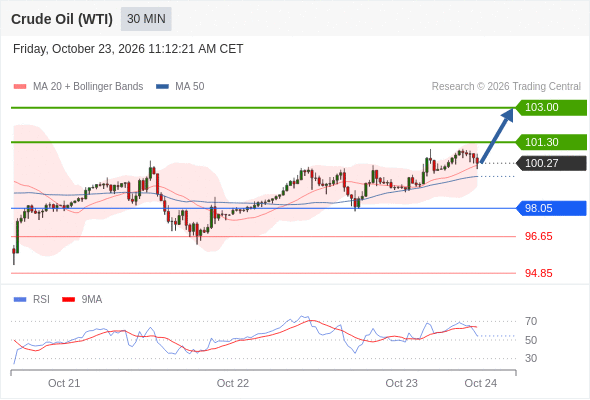This screenshot has width=590, height=400.
Task: Click the MA 50 legend label
Action: coord(190,87)
